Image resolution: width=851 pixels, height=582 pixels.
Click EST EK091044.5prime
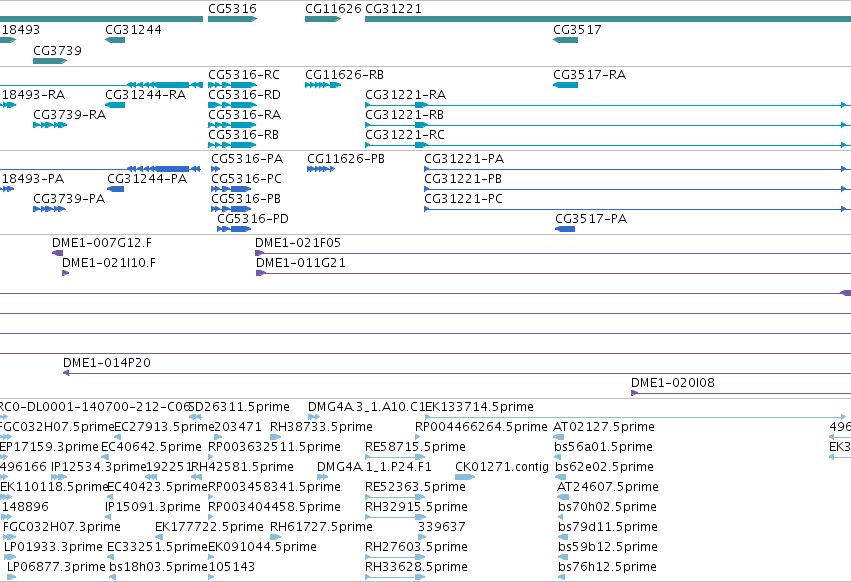(x=263, y=548)
